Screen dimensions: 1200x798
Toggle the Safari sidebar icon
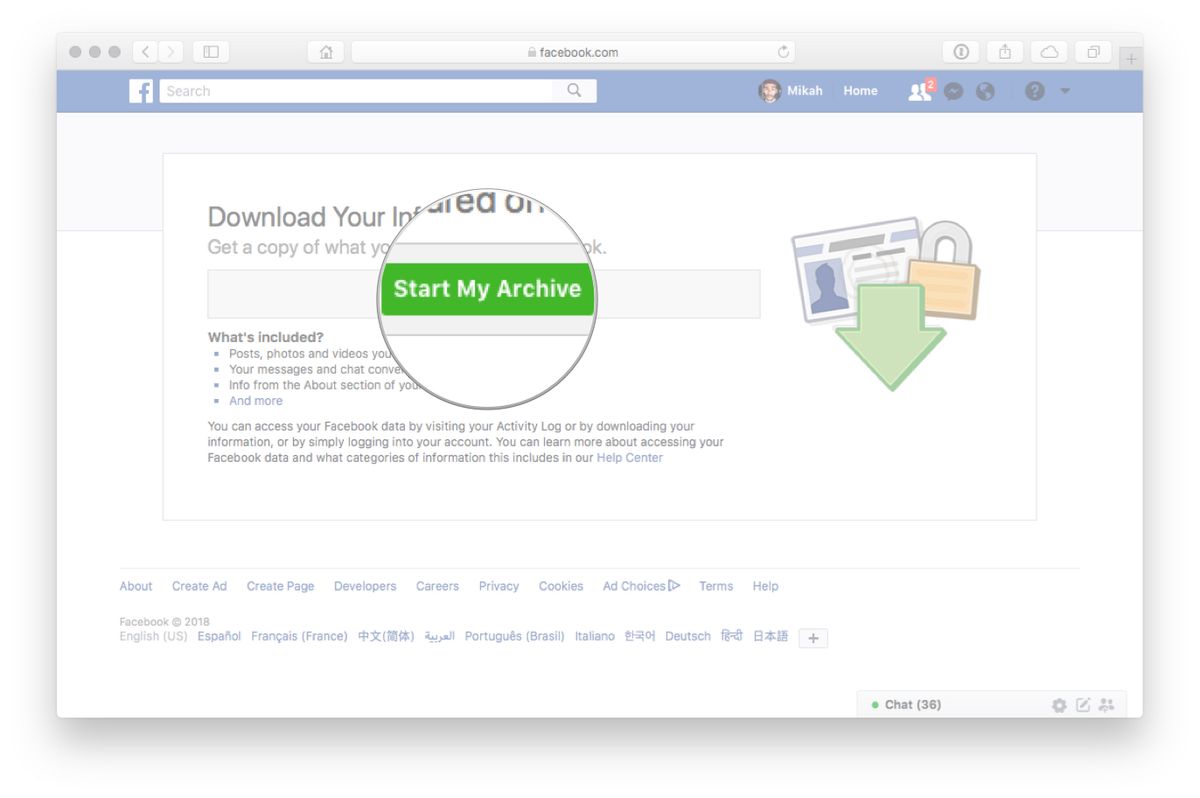pyautogui.click(x=210, y=51)
